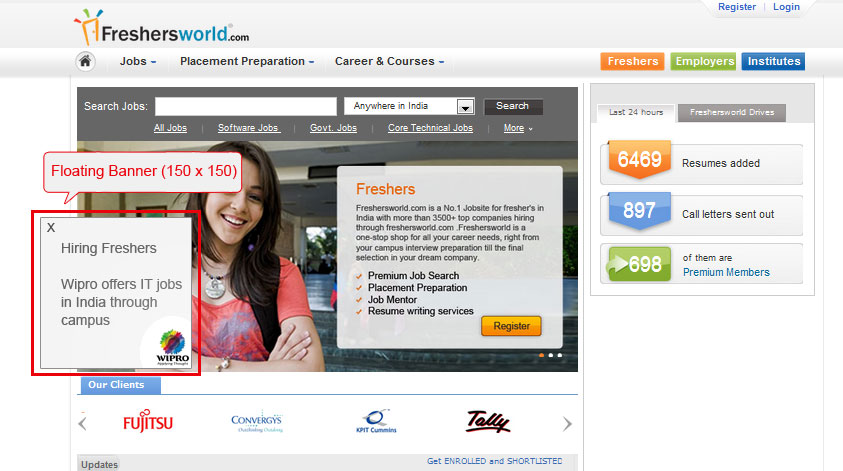This screenshot has width=843, height=471.
Task: Click the Convergys client logo
Action: (256, 423)
